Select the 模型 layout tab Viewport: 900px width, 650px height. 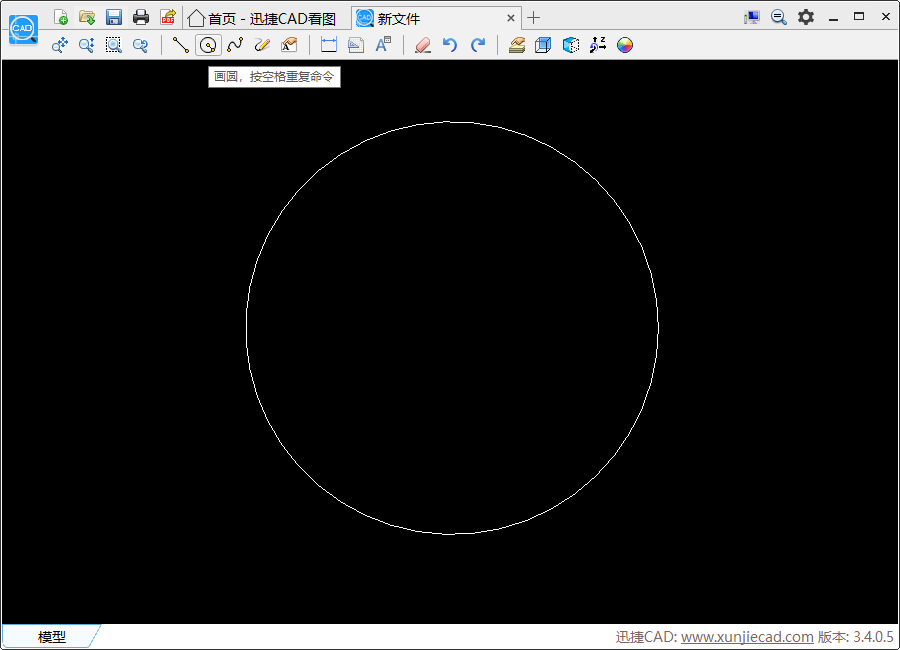52,636
